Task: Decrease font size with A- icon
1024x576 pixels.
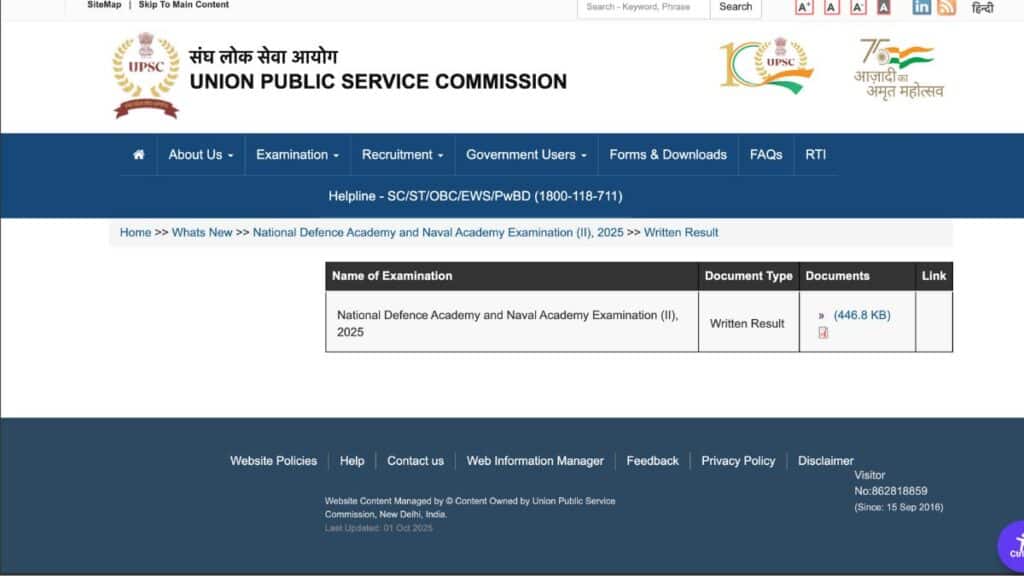Action: point(858,7)
